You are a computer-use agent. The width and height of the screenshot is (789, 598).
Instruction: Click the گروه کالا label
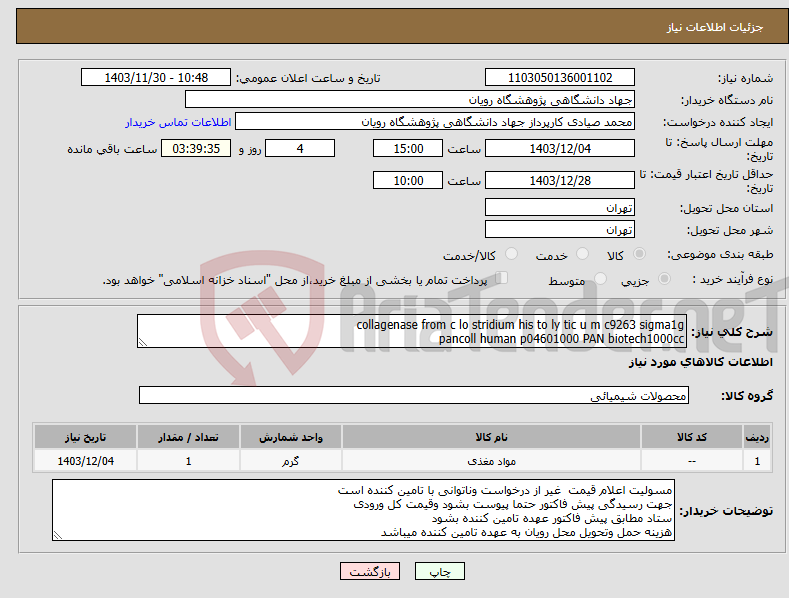point(747,396)
